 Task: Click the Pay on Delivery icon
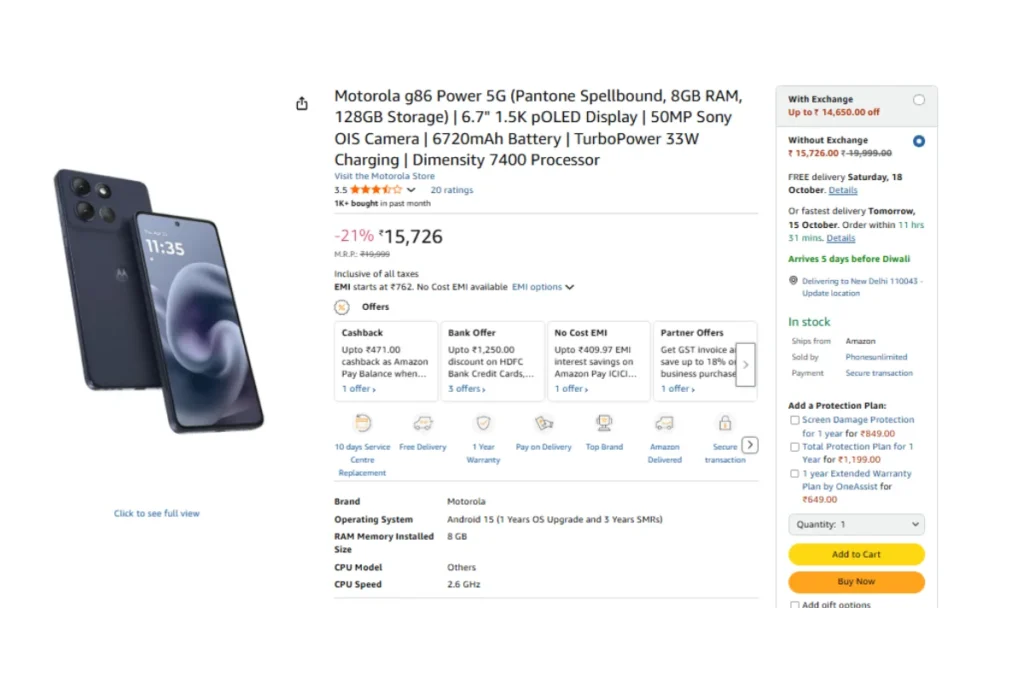coord(544,423)
